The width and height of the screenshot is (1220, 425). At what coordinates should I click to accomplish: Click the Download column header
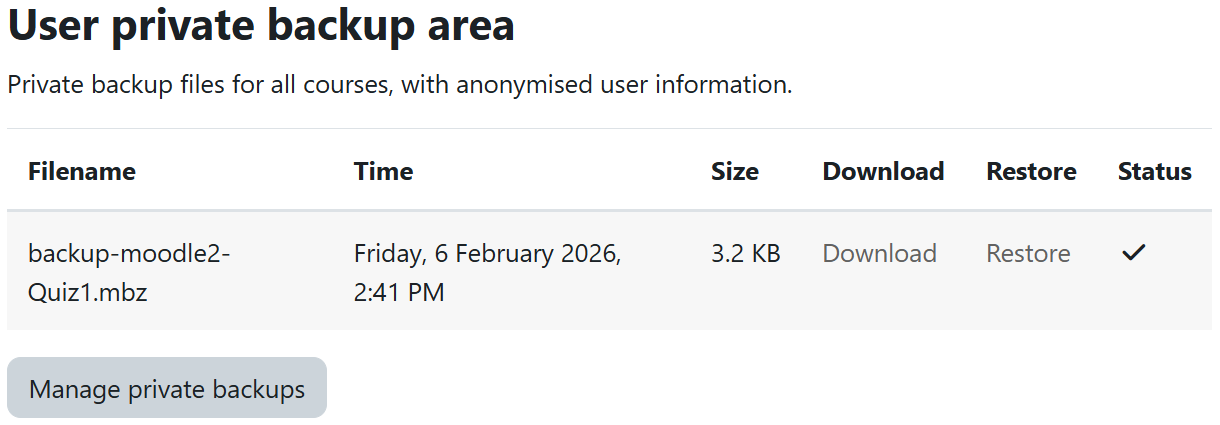point(883,172)
